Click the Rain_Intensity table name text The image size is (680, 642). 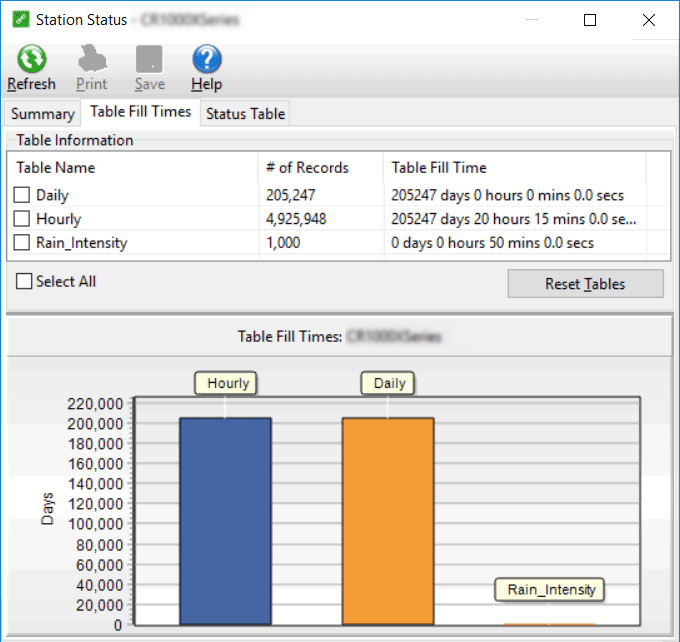click(x=82, y=242)
